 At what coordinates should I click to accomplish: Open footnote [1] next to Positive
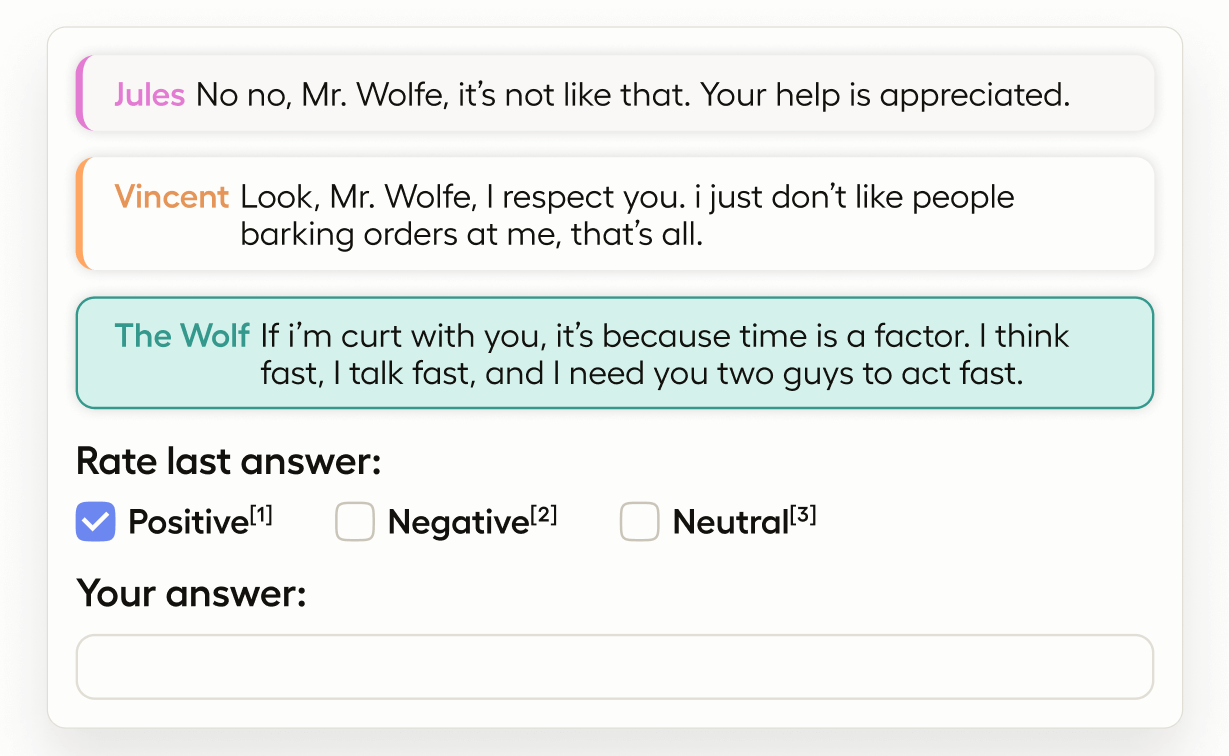click(x=261, y=515)
